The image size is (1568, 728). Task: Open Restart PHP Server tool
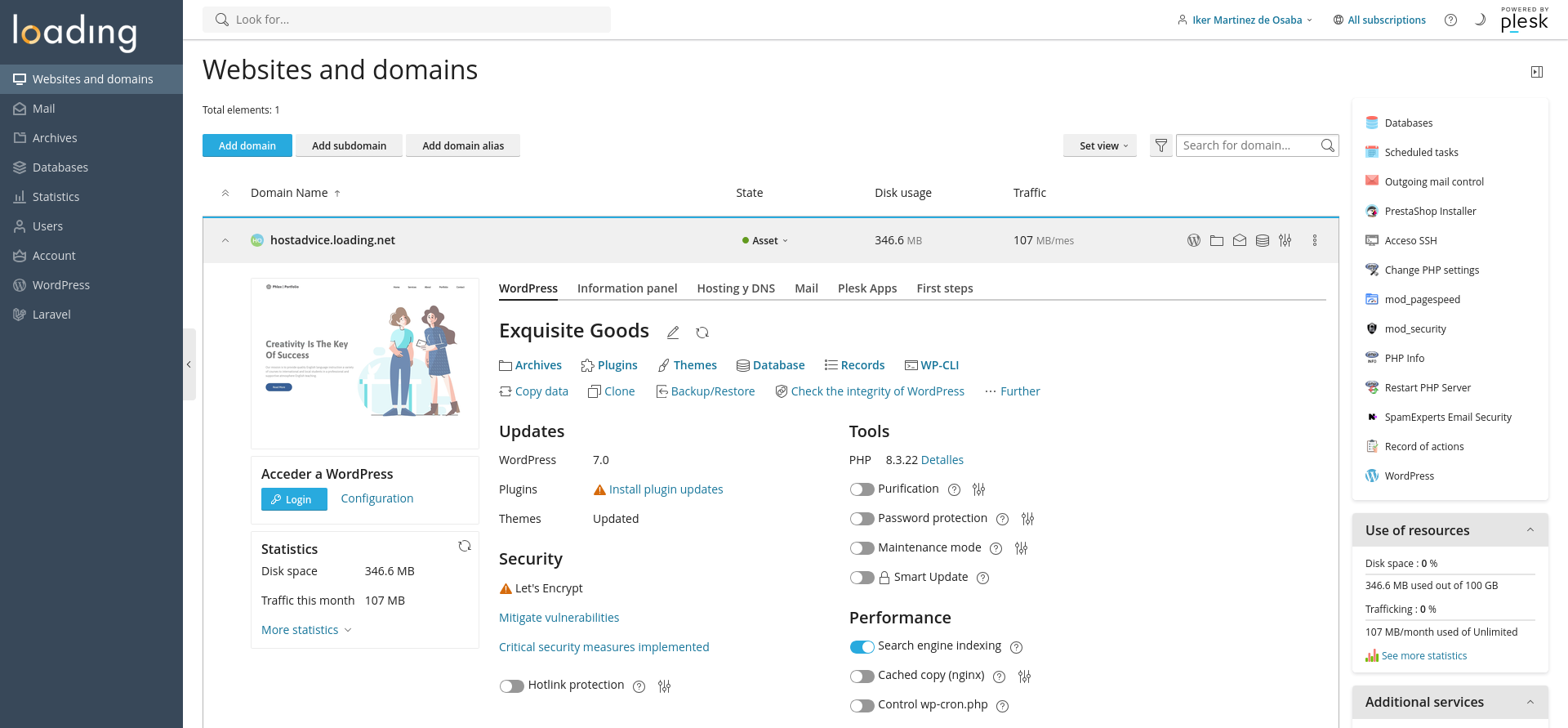click(1428, 387)
